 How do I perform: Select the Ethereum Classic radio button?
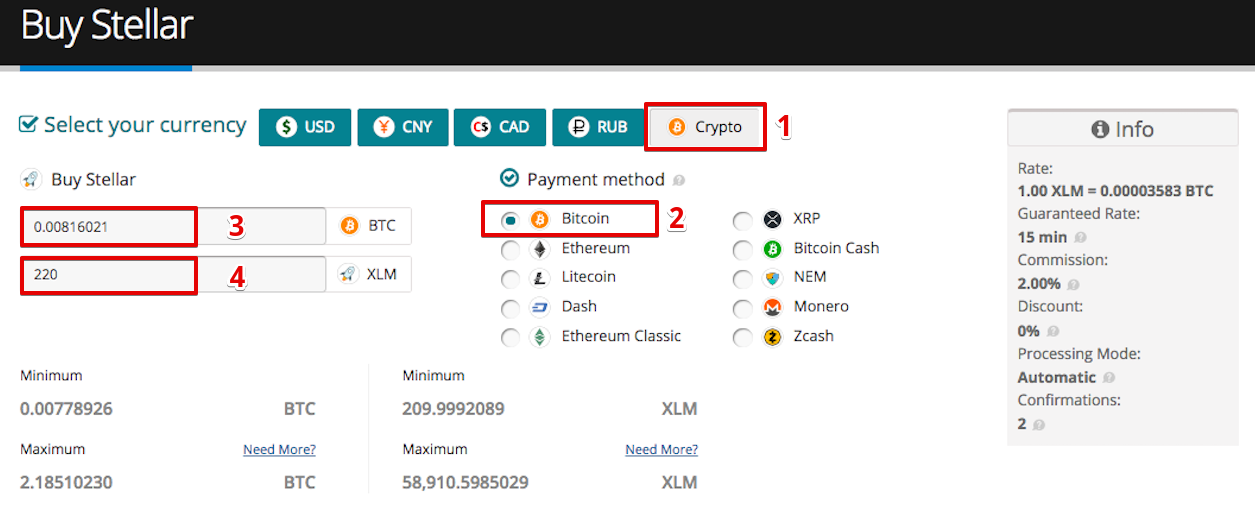tap(510, 337)
